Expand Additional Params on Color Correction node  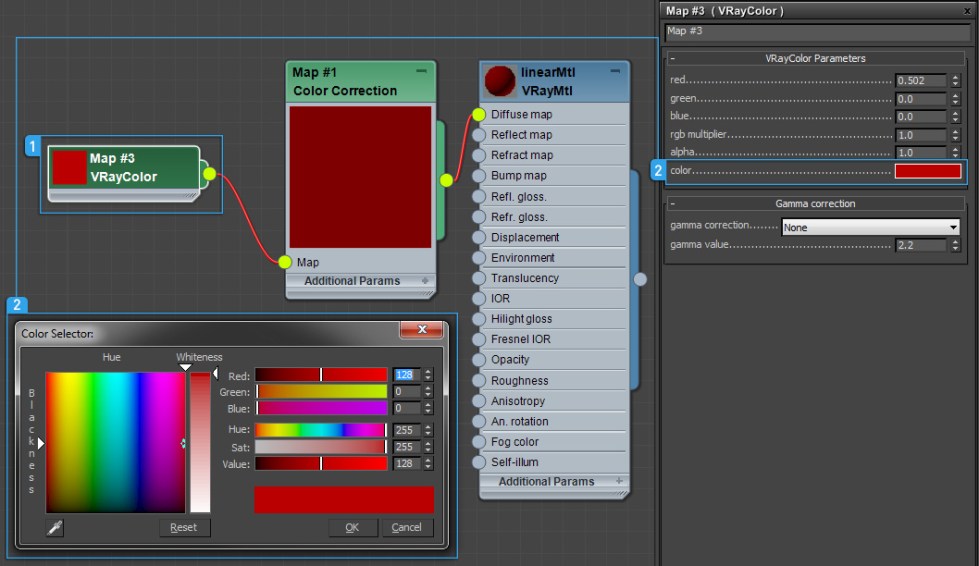coord(425,281)
